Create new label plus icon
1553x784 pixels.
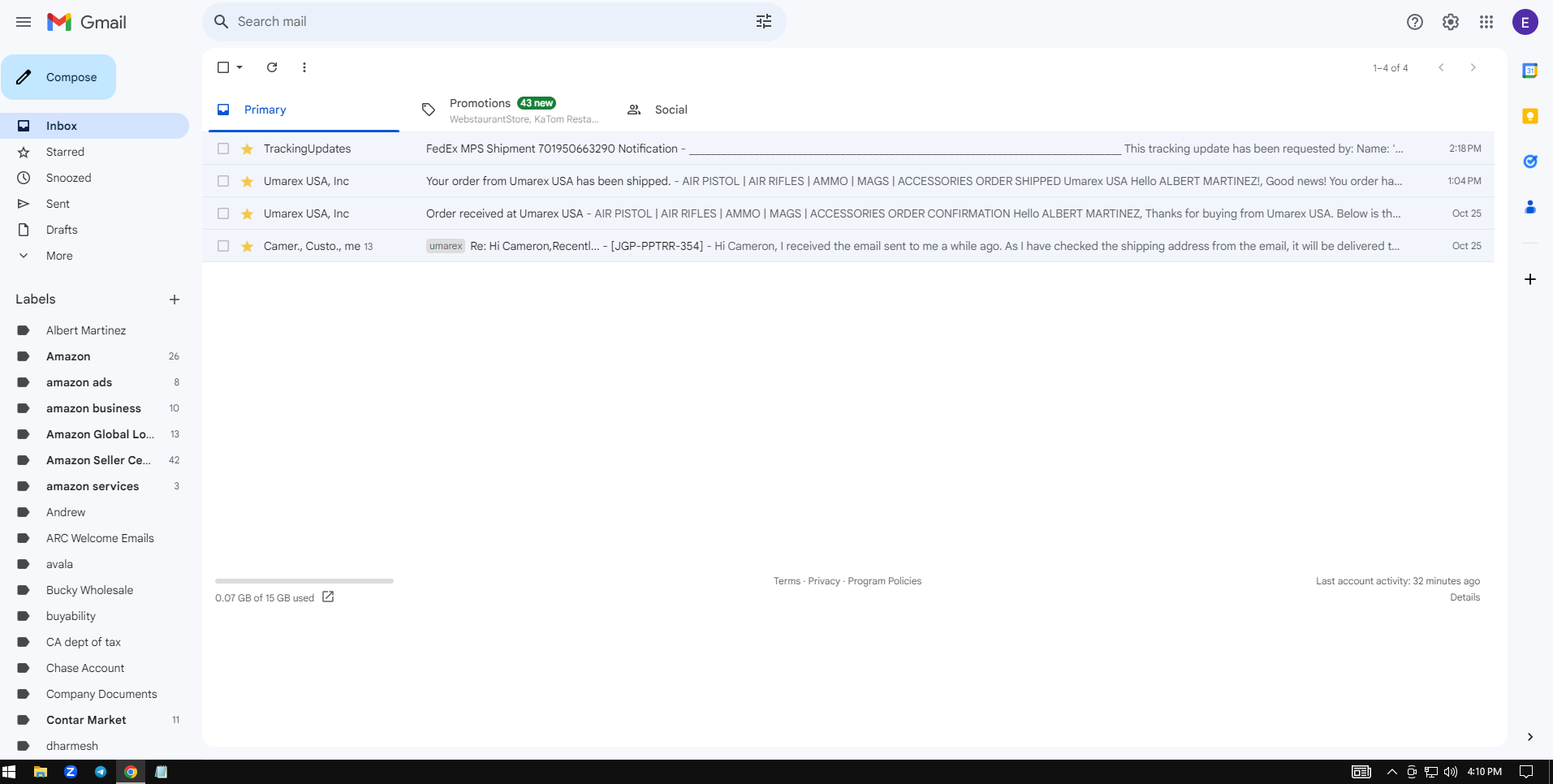[175, 299]
